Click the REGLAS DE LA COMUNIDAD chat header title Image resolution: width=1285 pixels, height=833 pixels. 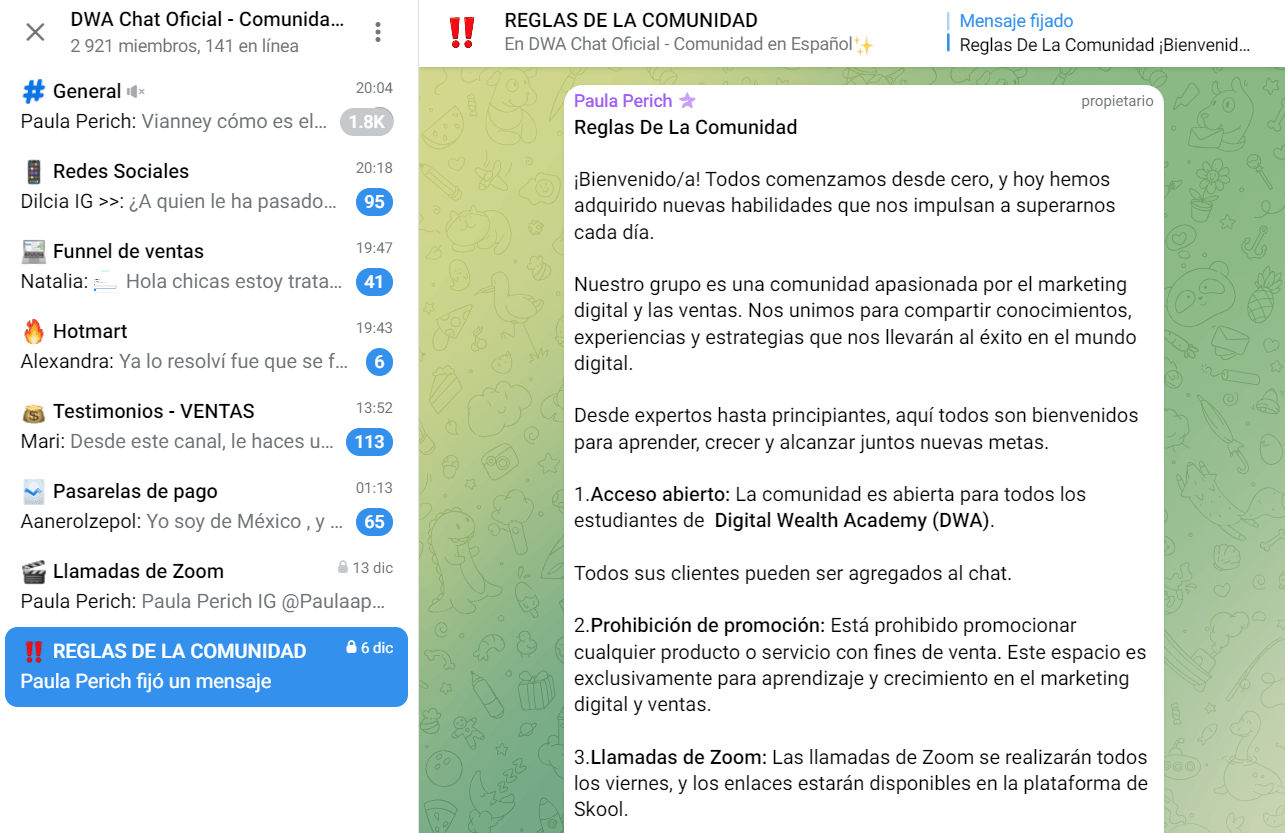pyautogui.click(x=631, y=20)
